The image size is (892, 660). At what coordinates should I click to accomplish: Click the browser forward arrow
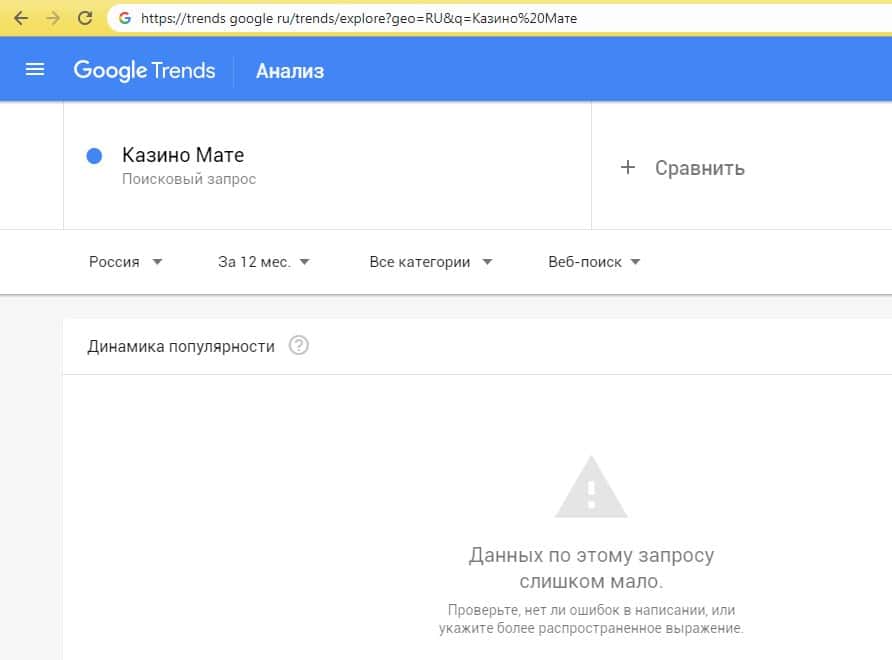[53, 18]
